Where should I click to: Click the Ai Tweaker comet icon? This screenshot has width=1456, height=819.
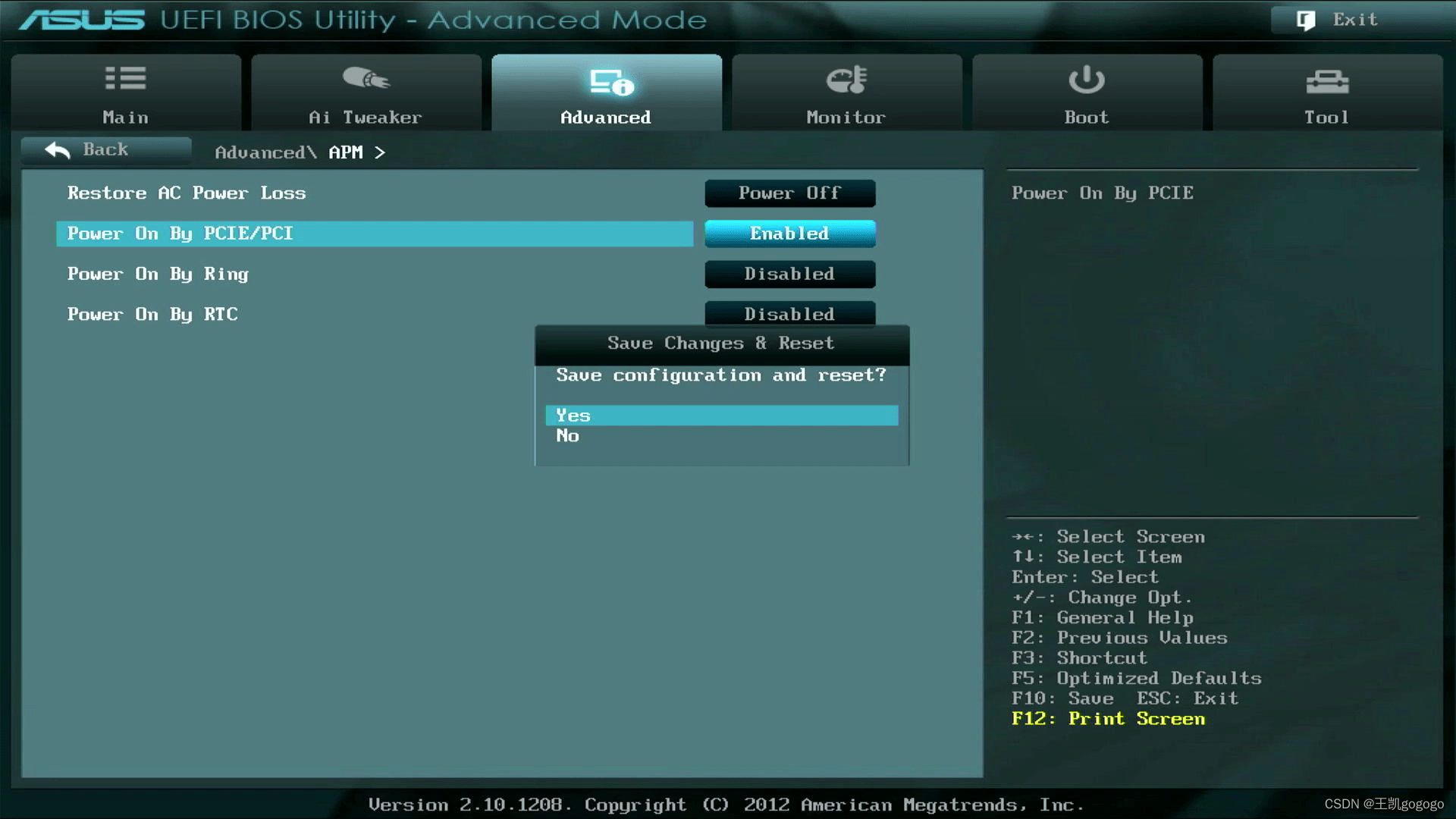(x=366, y=79)
